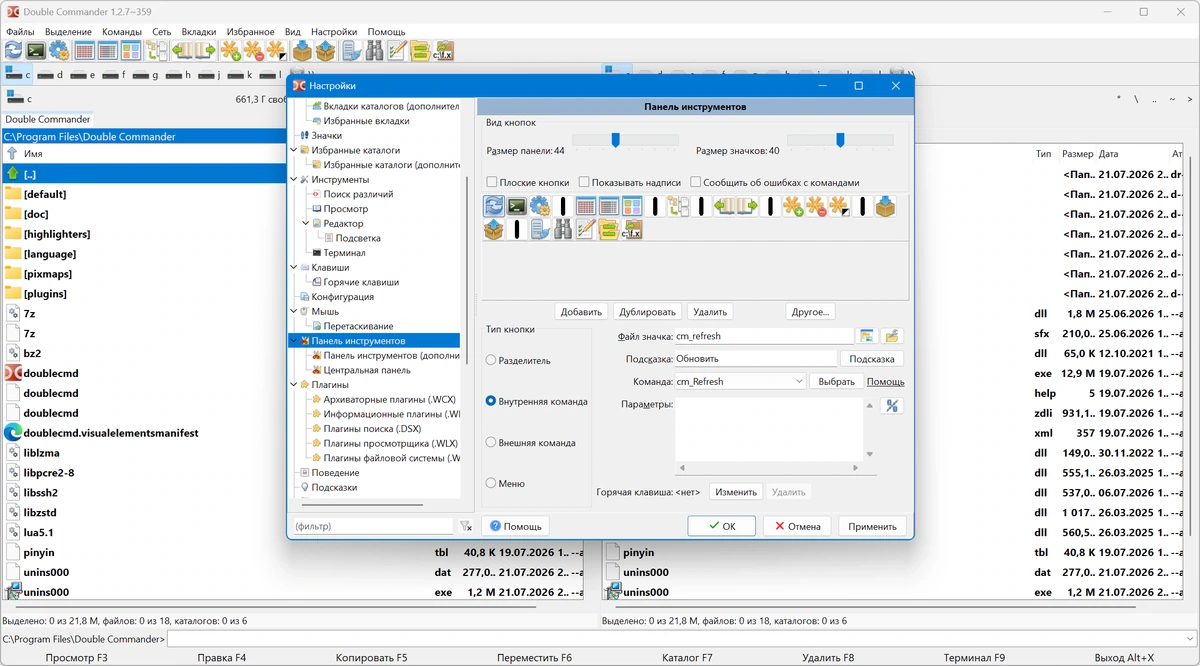Screen dimensions: 1200x666
Task: Click the open folder icon next to icon file
Action: tap(891, 336)
